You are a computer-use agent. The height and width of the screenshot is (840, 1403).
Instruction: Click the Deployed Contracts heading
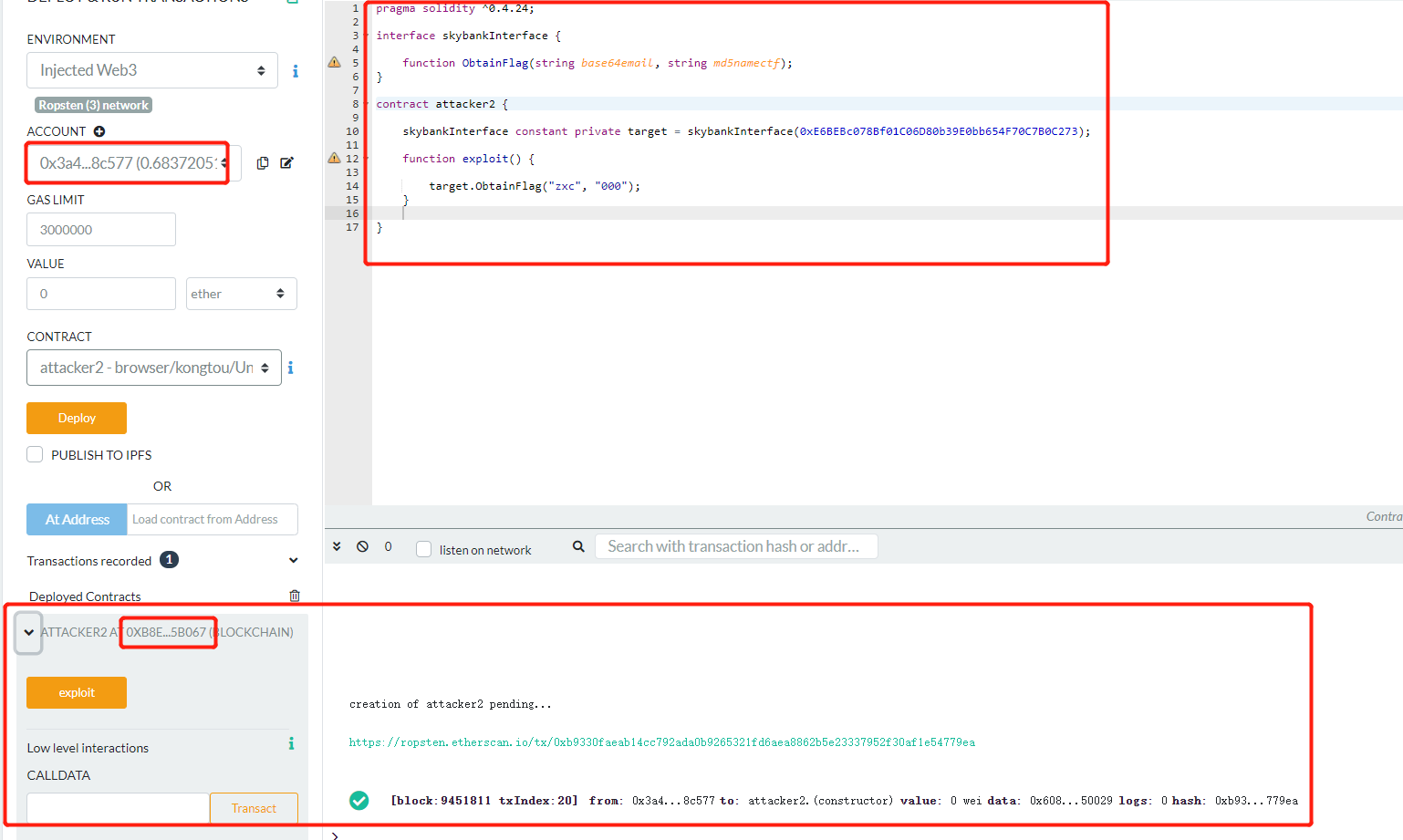pos(85,596)
